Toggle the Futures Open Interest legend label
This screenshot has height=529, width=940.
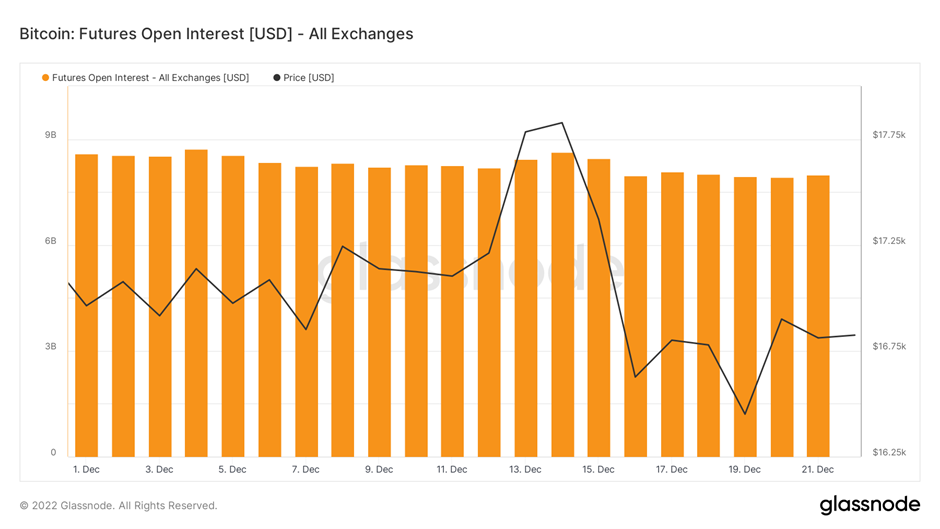tap(150, 78)
